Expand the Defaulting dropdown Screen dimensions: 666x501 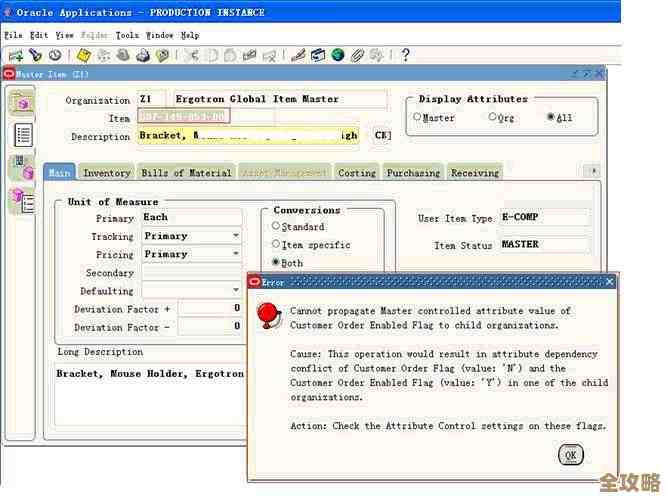point(236,290)
